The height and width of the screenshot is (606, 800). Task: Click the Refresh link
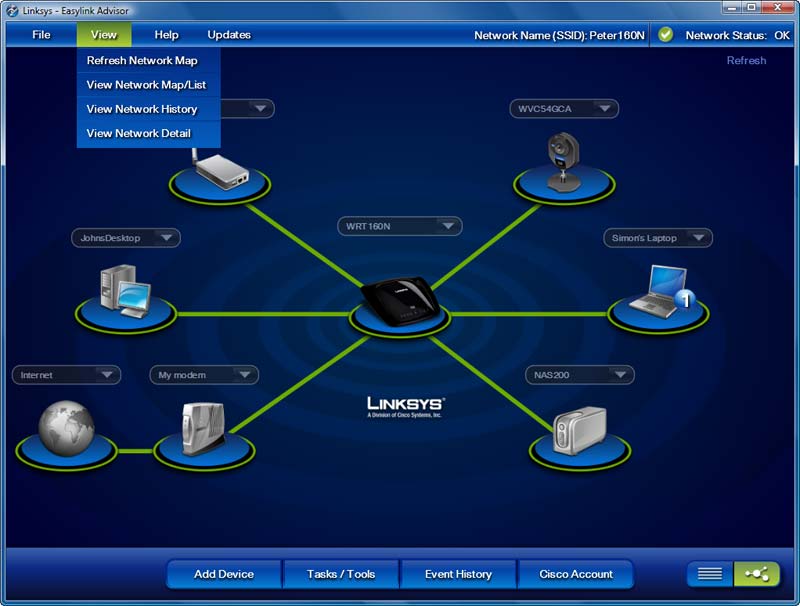pos(746,60)
